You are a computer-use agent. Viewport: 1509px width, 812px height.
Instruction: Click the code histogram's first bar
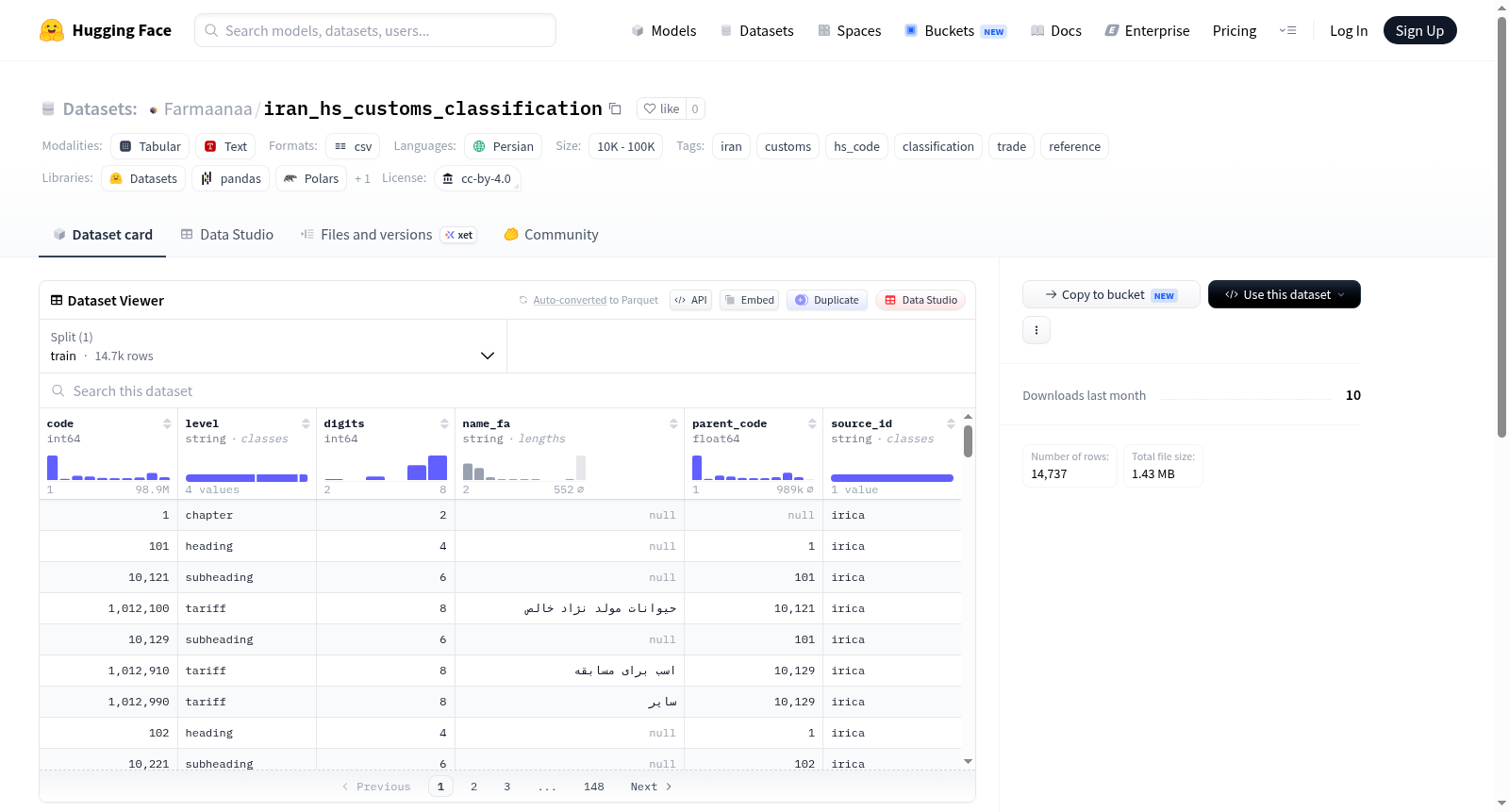coord(52,468)
